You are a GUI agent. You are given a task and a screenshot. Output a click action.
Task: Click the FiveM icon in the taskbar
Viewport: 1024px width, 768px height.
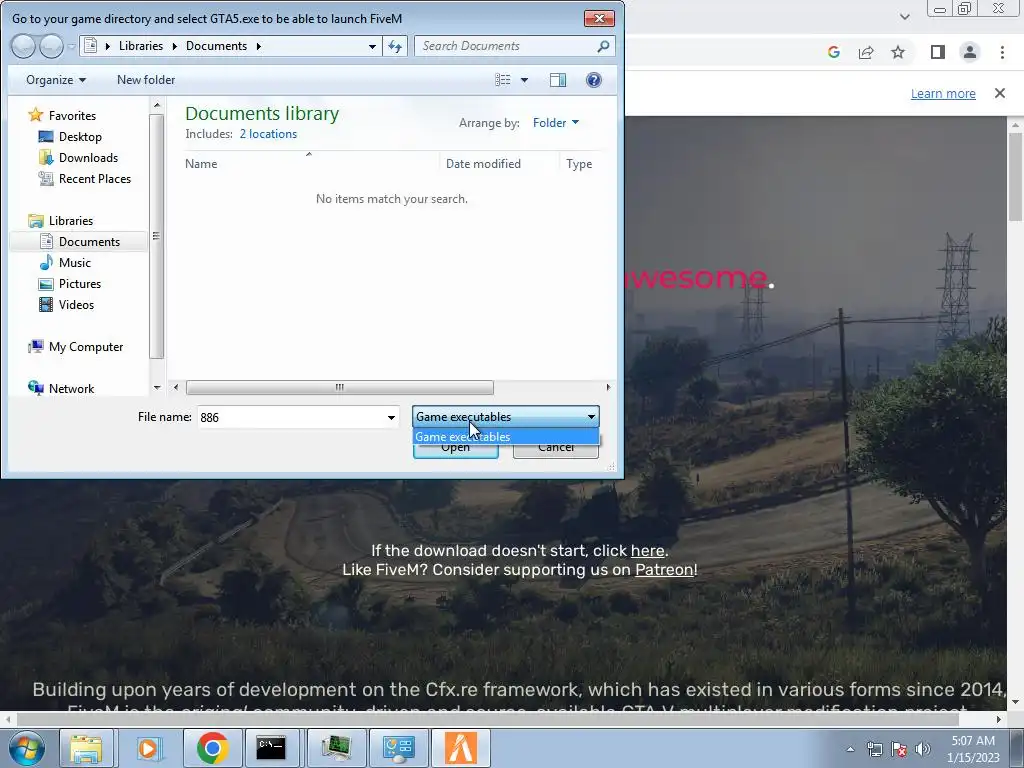460,748
